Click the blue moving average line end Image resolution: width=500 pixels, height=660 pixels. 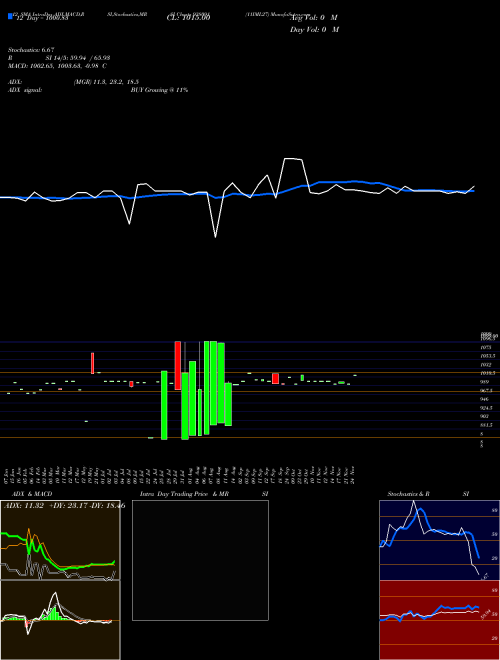[x=473, y=191]
